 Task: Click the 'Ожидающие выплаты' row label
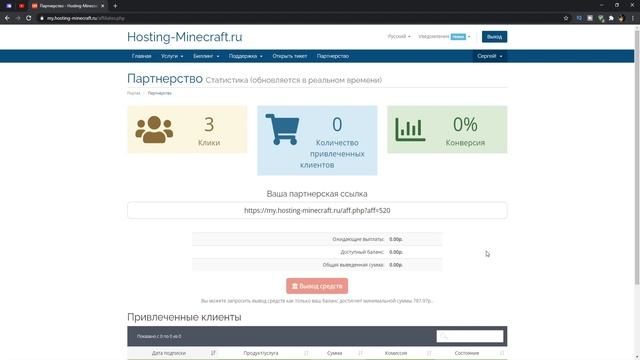tap(358, 239)
